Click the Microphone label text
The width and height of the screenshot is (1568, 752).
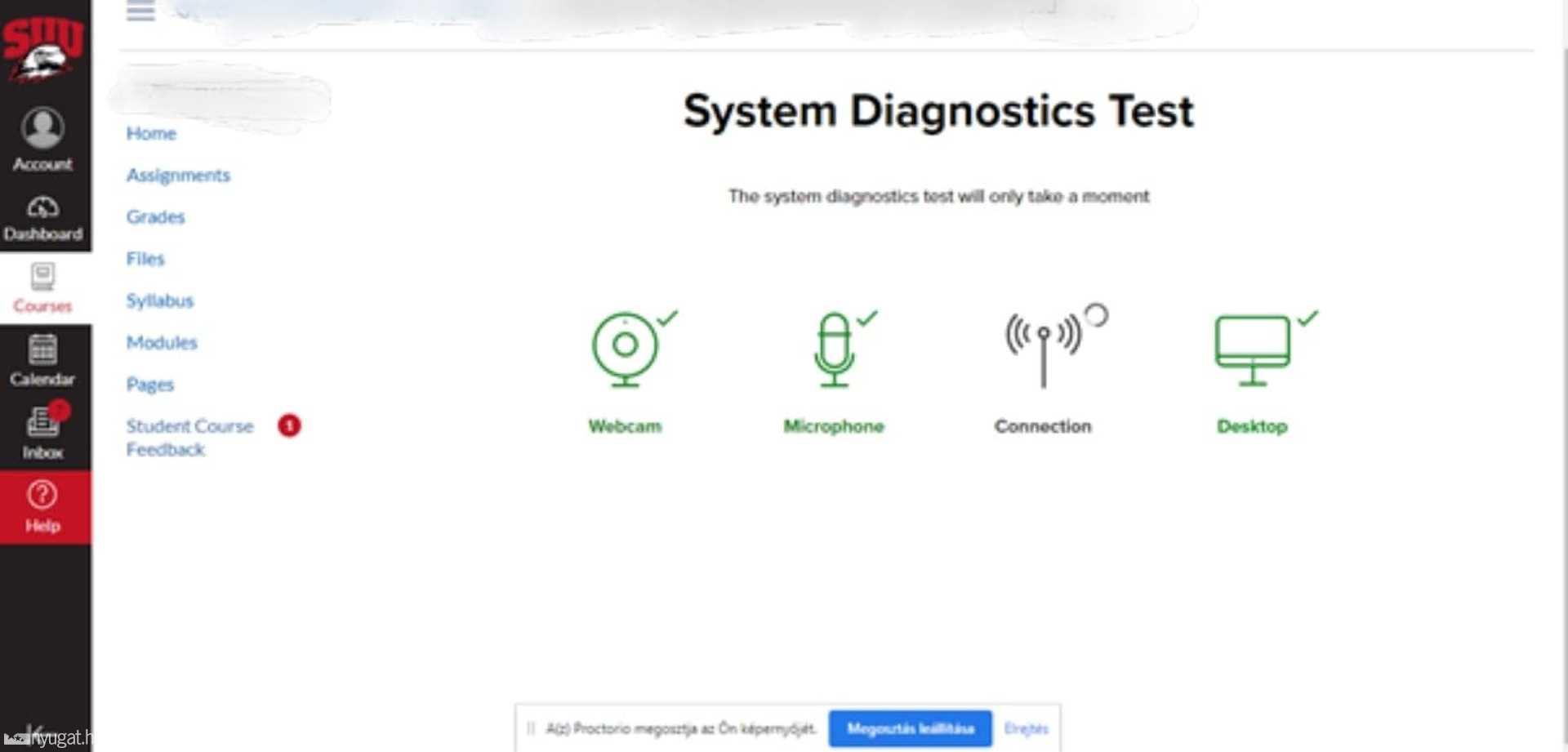(834, 426)
